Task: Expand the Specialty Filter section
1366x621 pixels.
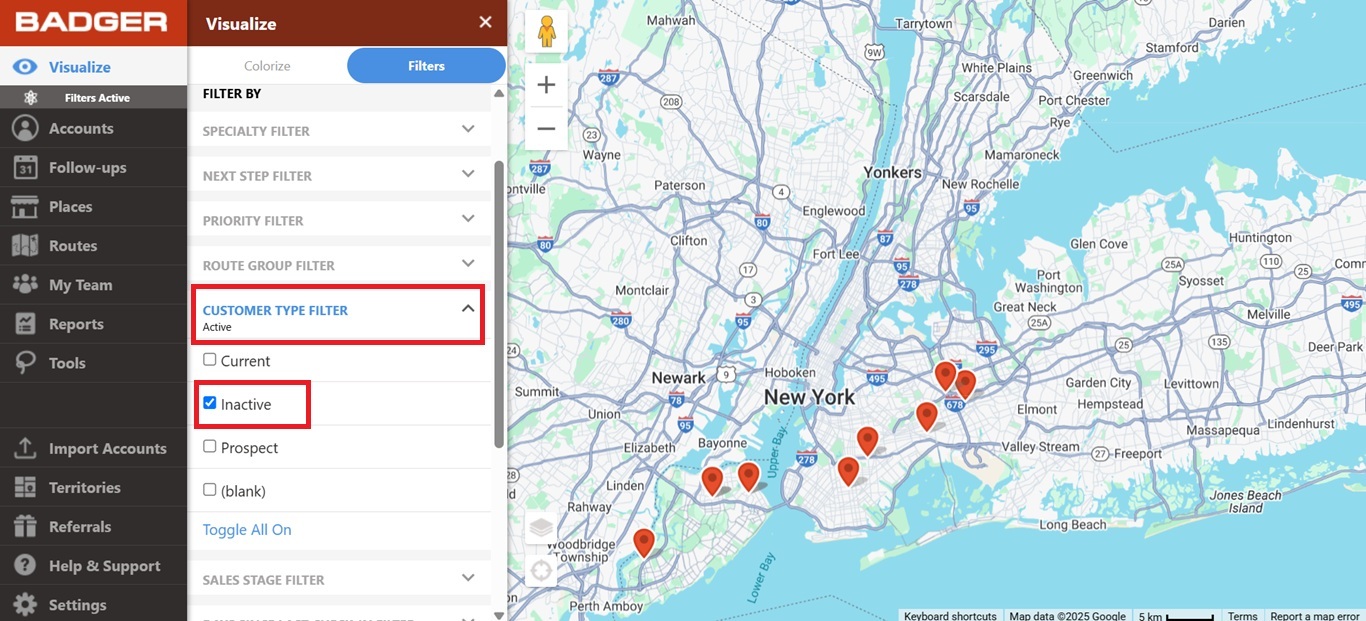Action: point(340,130)
